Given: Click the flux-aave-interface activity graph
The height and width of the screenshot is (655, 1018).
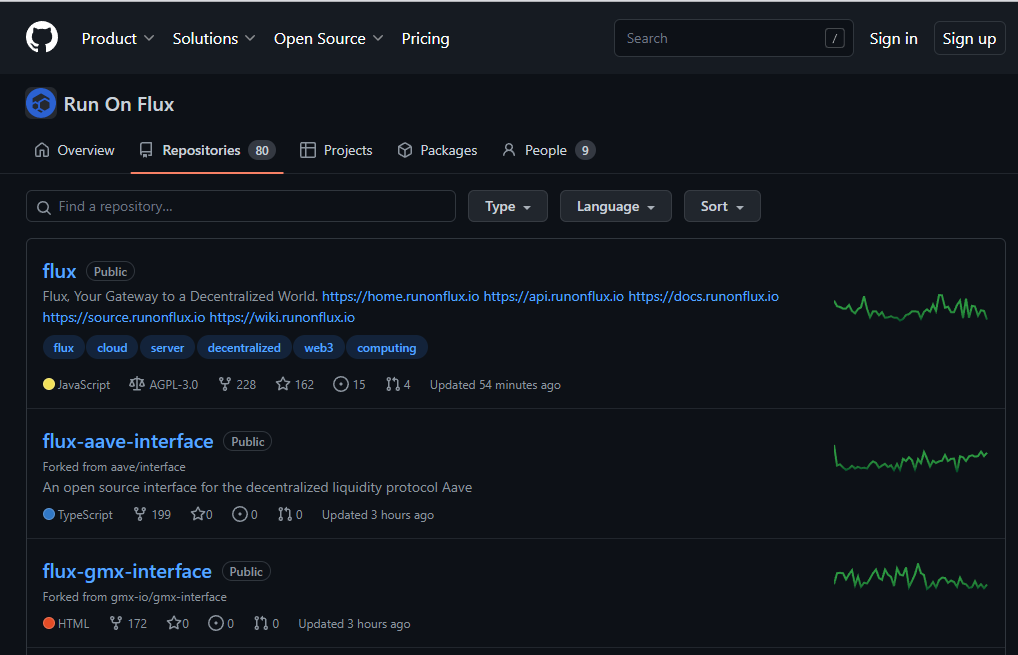Looking at the screenshot, I should (x=910, y=458).
